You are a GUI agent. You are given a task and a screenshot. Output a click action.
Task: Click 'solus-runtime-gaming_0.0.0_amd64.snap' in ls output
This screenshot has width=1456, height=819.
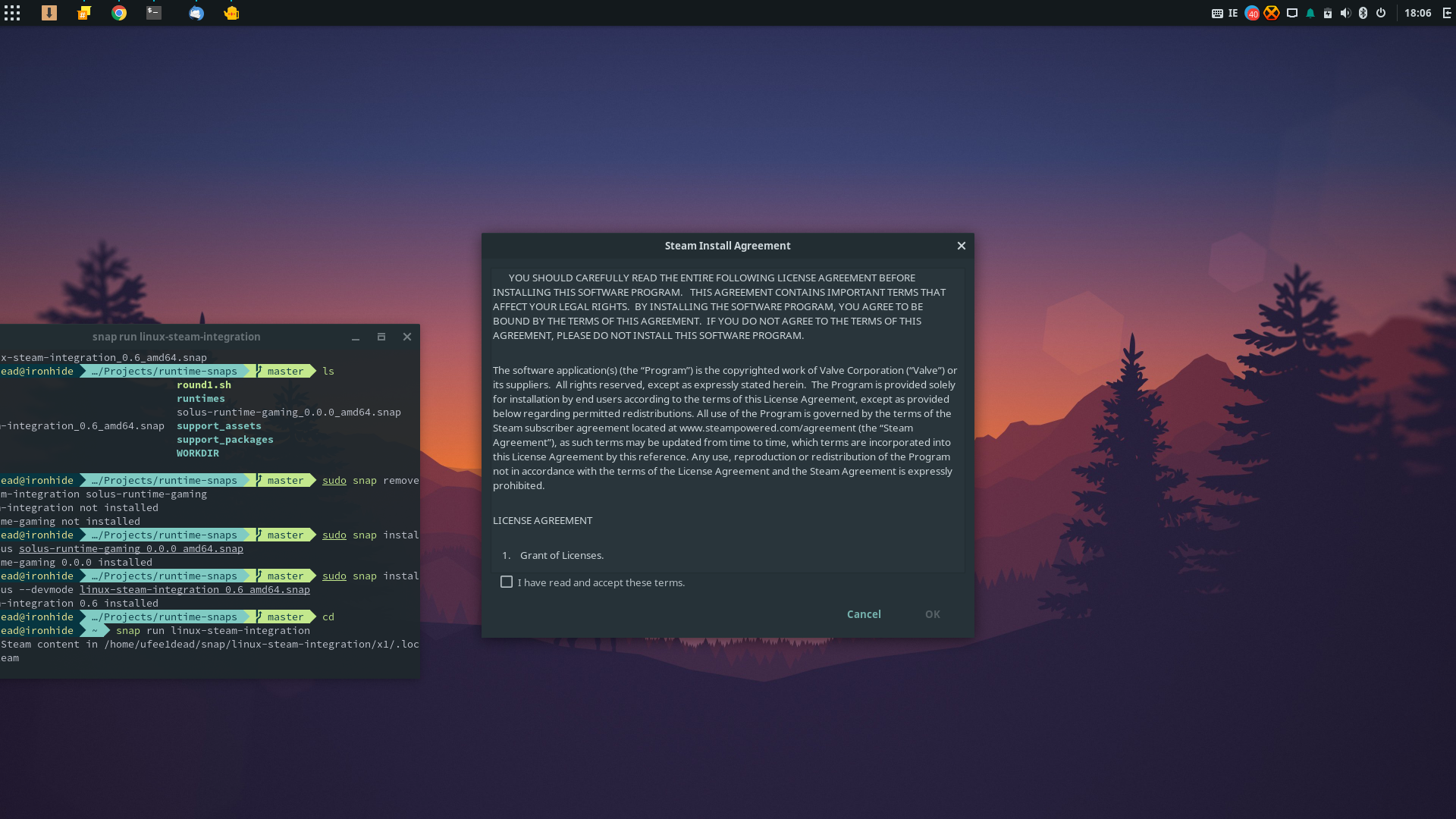click(x=289, y=412)
